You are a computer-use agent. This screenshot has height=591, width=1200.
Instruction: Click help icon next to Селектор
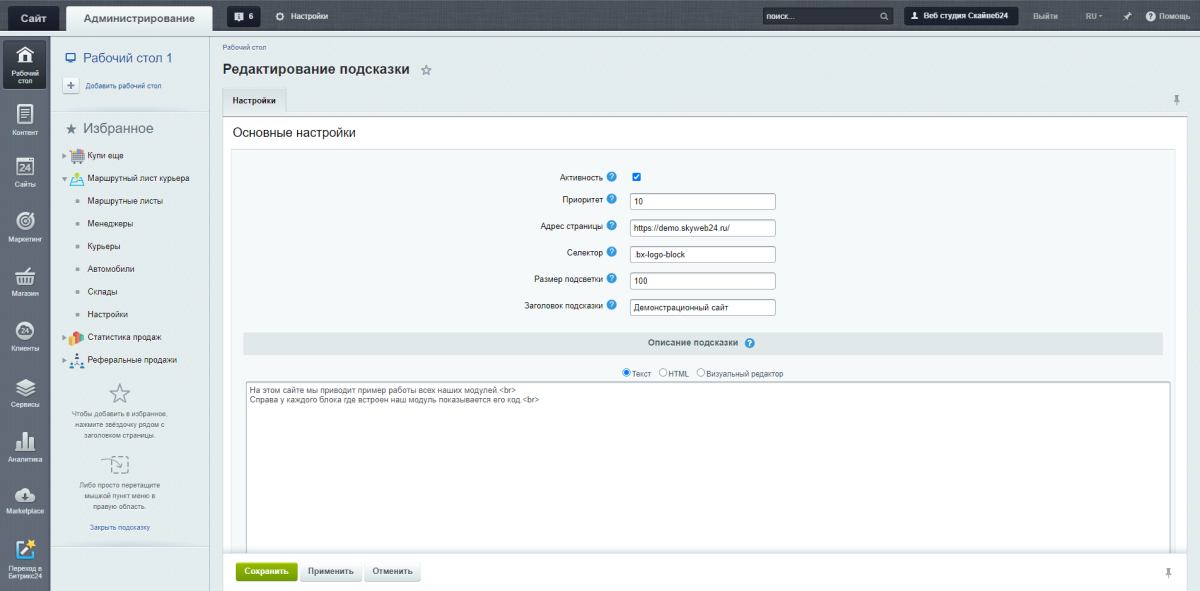point(611,252)
